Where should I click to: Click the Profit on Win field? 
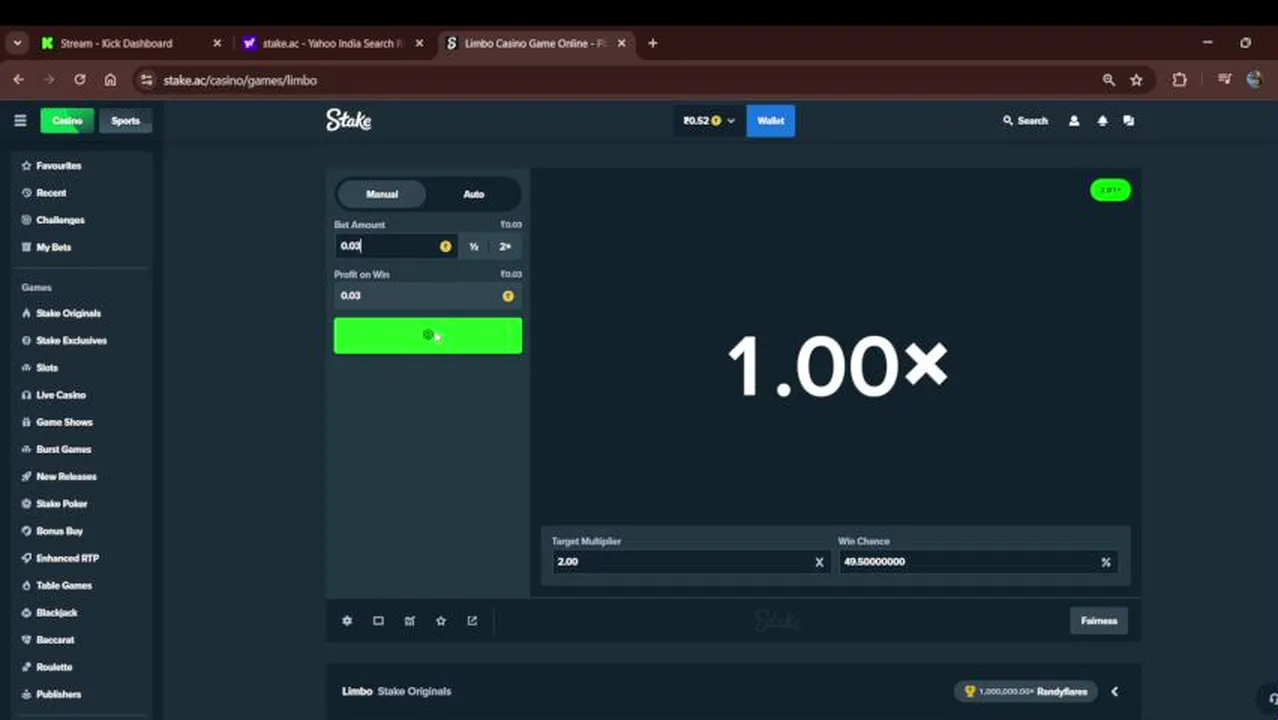[x=428, y=296]
